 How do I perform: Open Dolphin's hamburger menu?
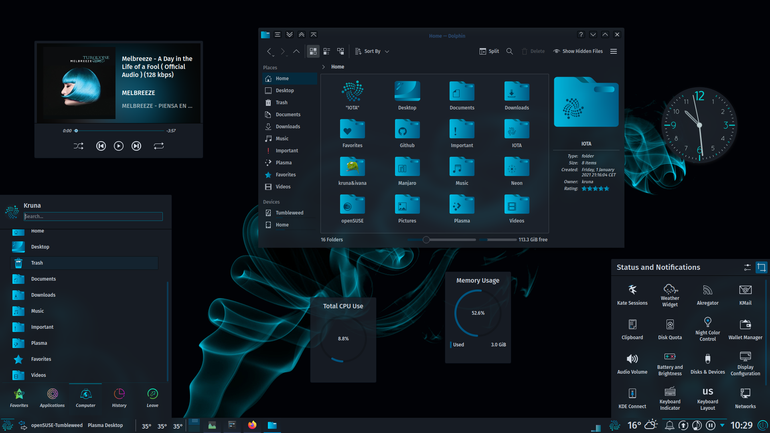[613, 51]
